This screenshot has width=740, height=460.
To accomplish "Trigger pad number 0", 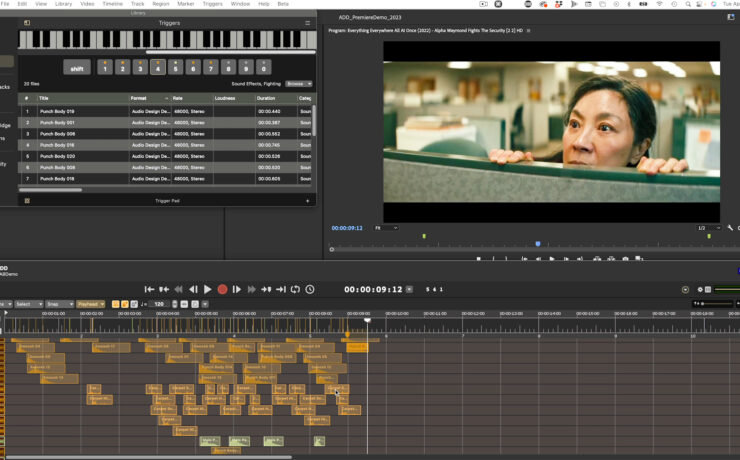I will click(263, 68).
